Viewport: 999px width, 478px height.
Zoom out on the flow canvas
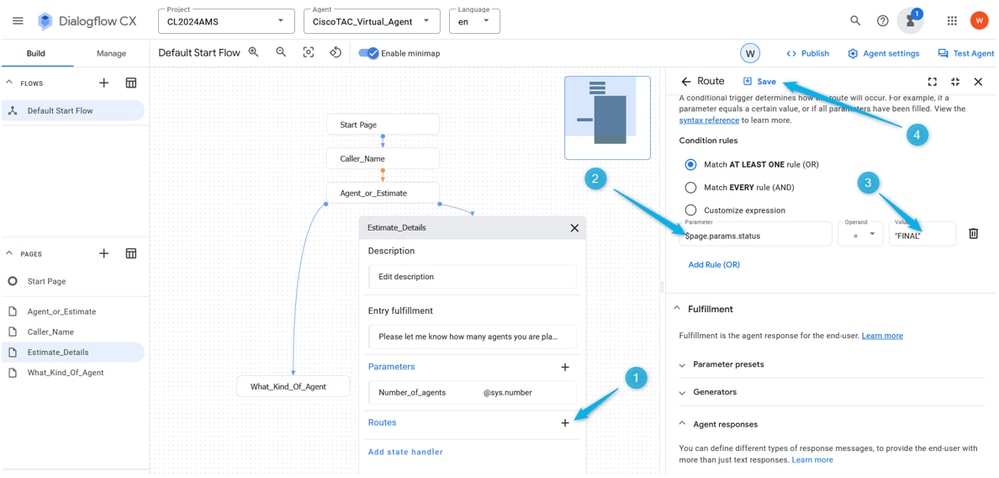click(281, 52)
